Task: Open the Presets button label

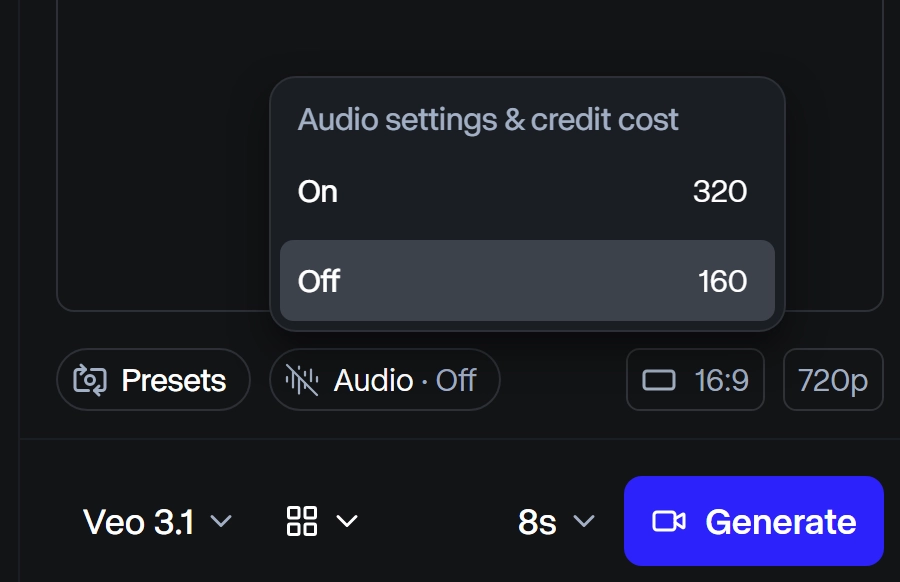Action: click(x=173, y=380)
